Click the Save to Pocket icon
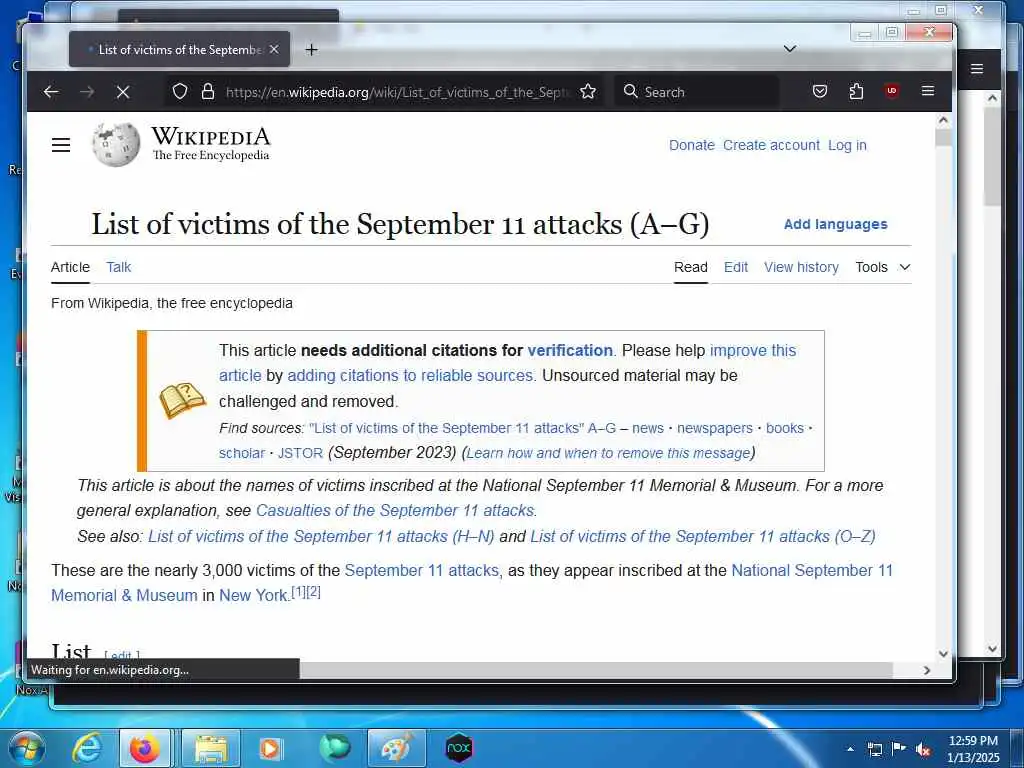This screenshot has width=1024, height=768. 820,91
